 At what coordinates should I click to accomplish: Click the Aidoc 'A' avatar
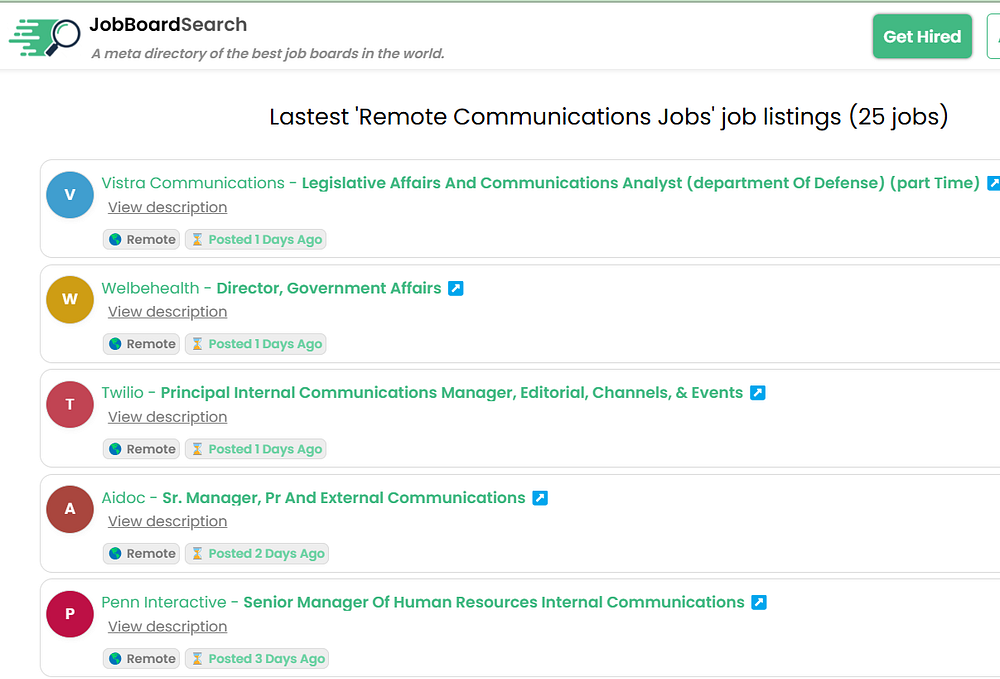tap(70, 509)
